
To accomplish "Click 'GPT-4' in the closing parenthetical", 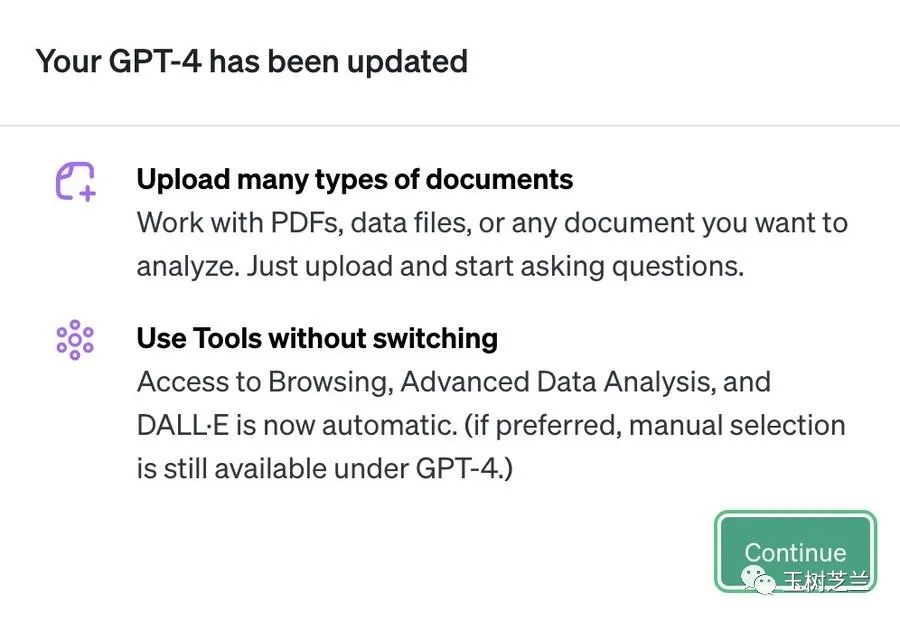I will (x=457, y=468).
